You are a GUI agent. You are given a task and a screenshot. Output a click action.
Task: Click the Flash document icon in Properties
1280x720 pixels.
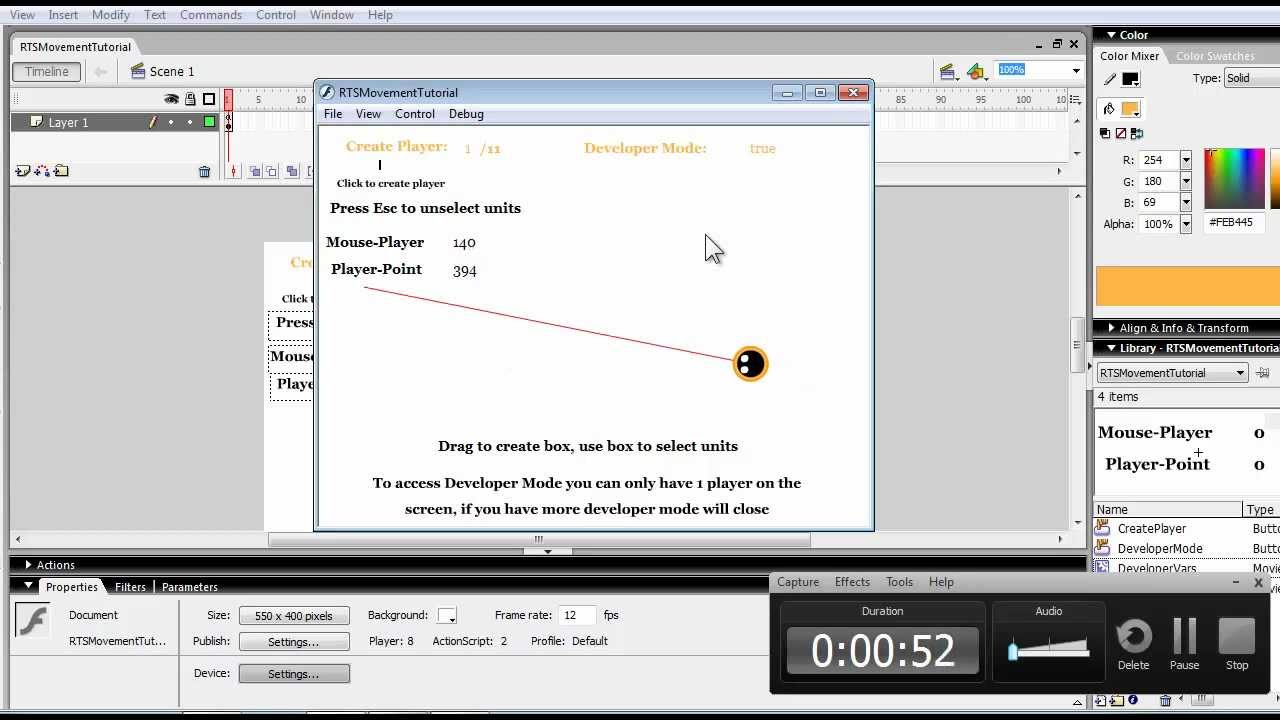click(x=33, y=621)
